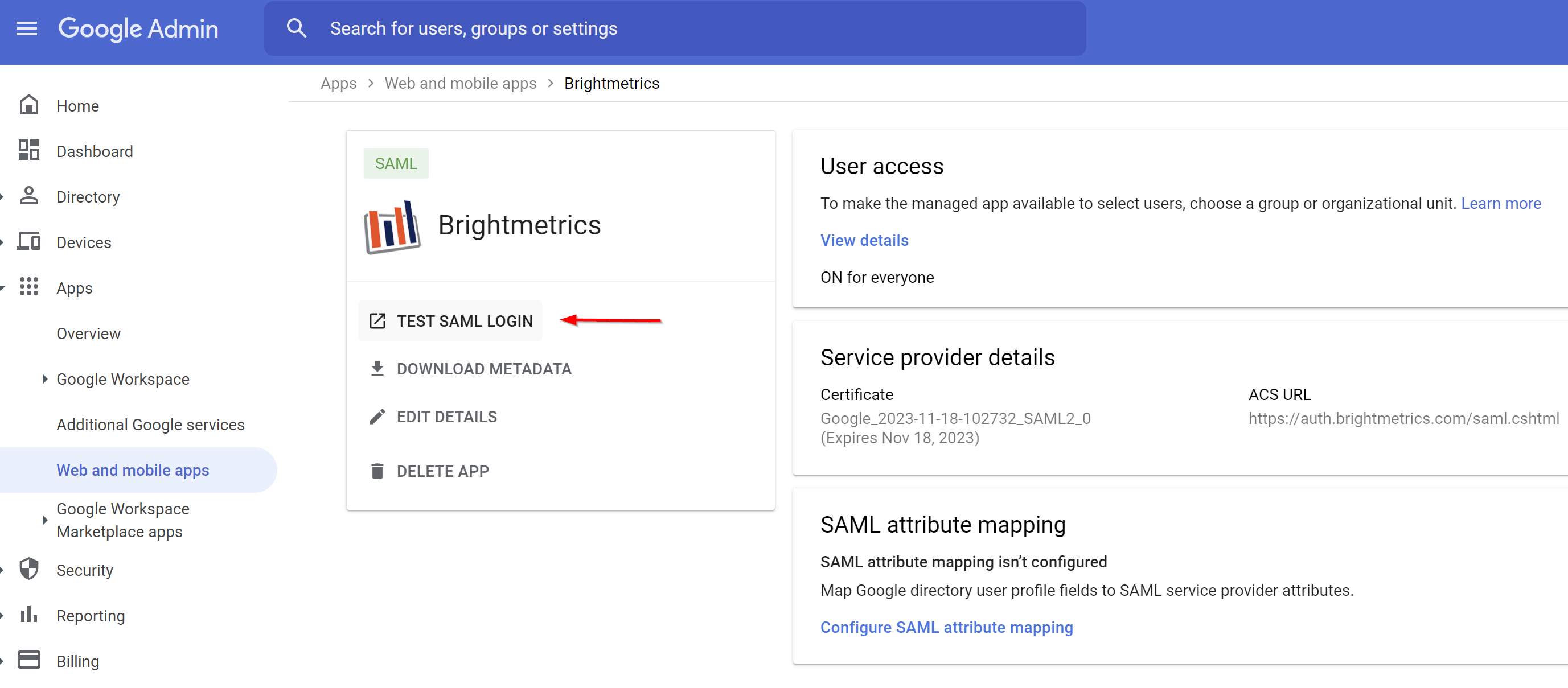The width and height of the screenshot is (1568, 688).
Task: Click the open-in-new icon beside Test SAML Login
Action: 377,321
